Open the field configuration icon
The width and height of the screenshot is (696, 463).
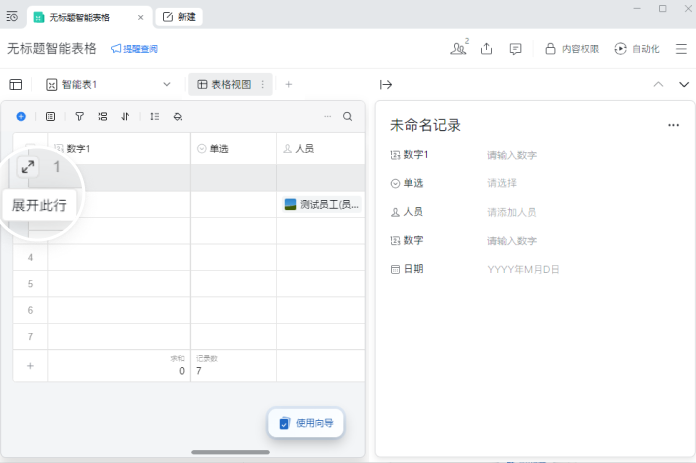[x=51, y=116]
